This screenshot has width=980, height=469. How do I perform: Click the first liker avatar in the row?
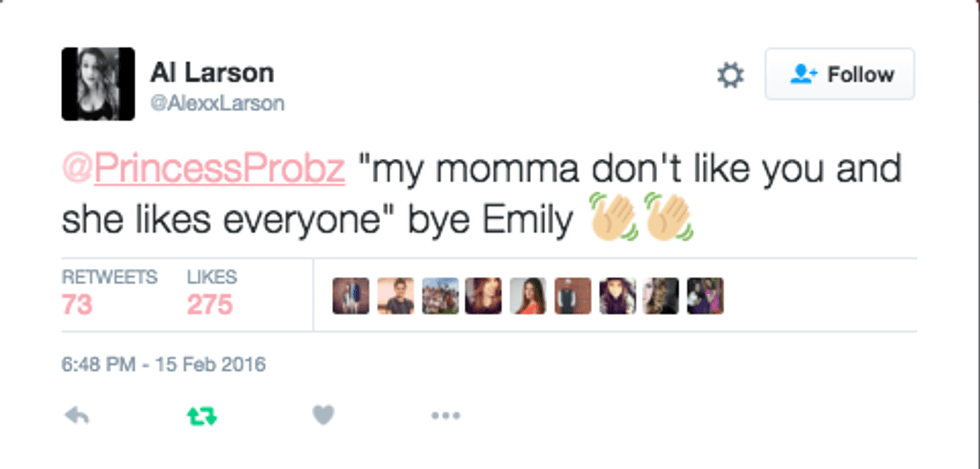(x=351, y=296)
